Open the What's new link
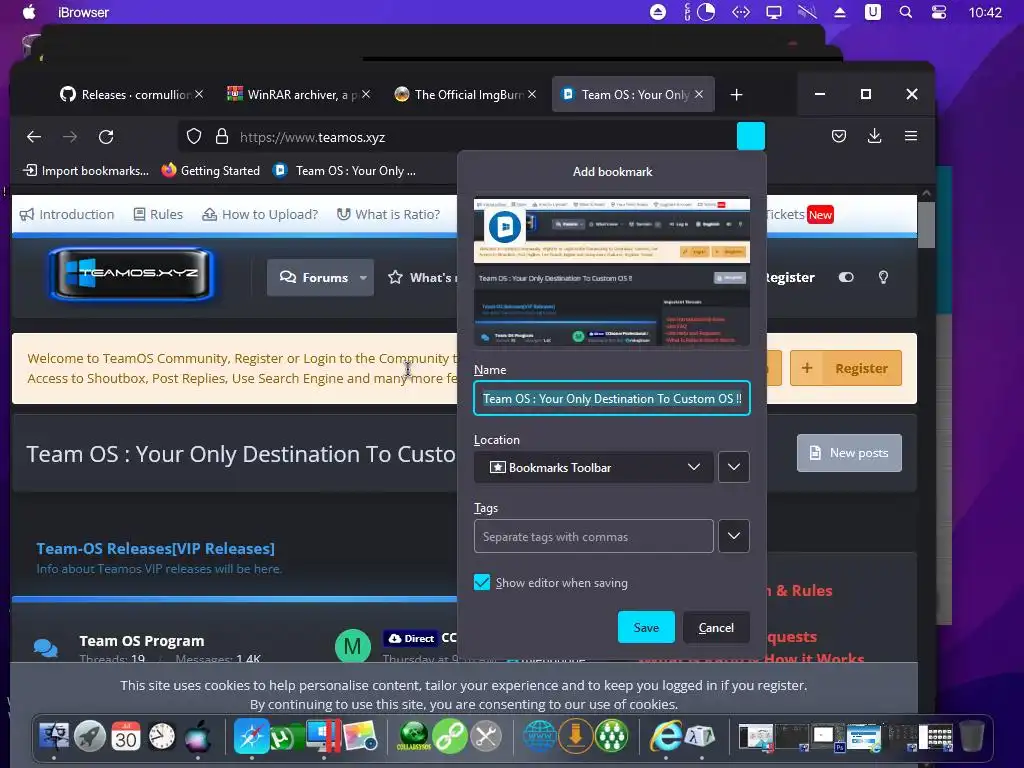Viewport: 1024px width, 768px height. click(x=422, y=278)
